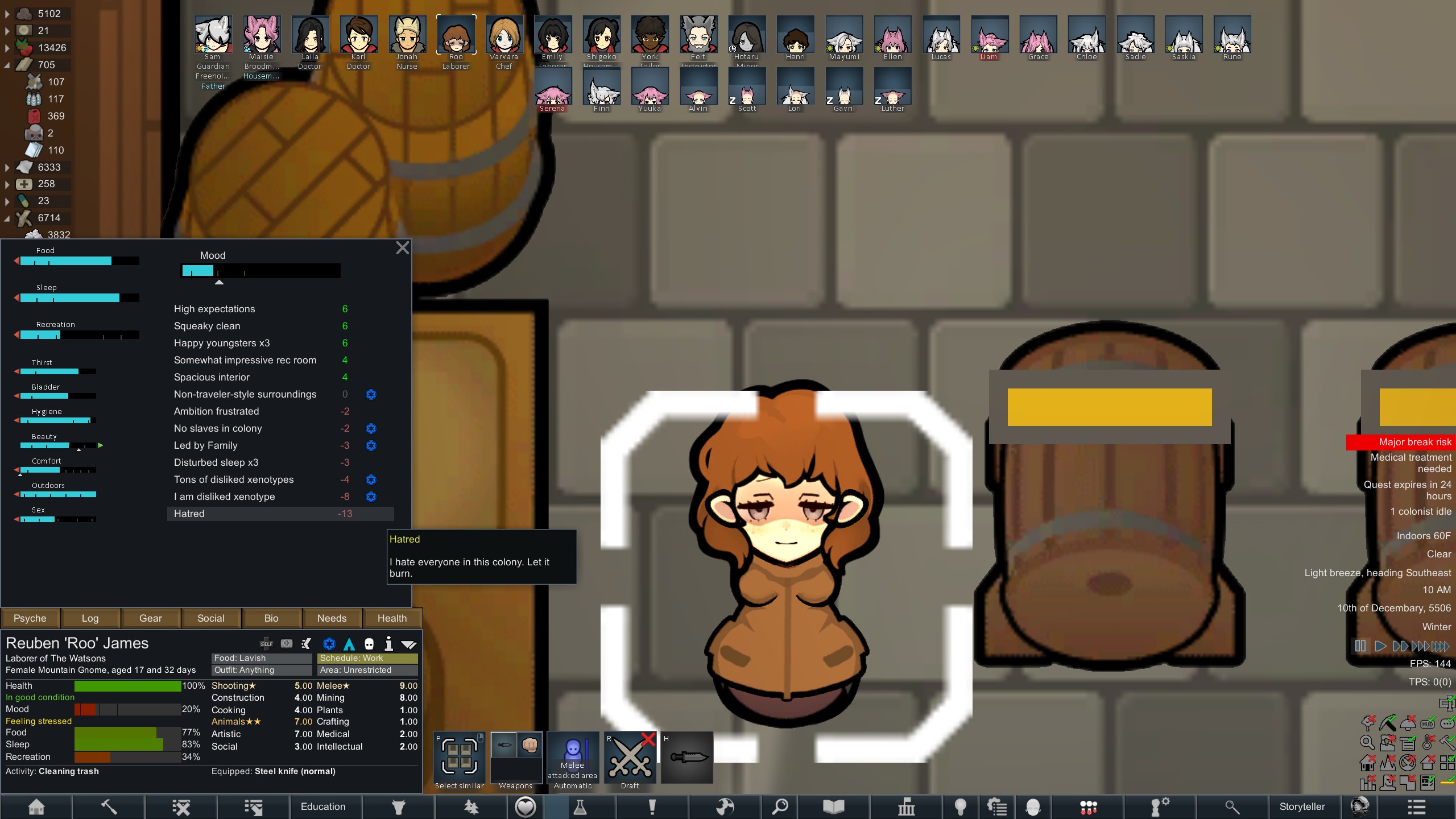
Task: Open the history book icon tab
Action: (833, 806)
